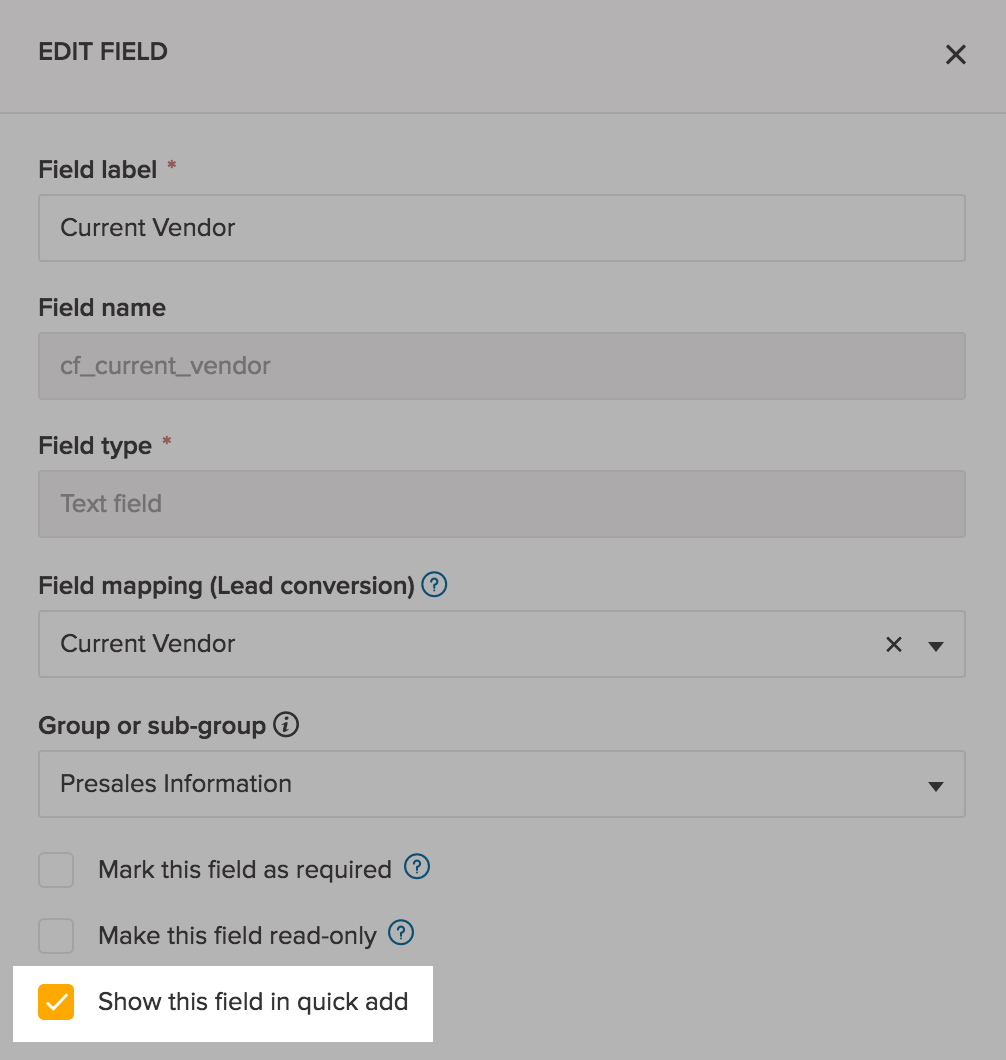
Task: Click the 'Mark this field as required' label
Action: 244,870
